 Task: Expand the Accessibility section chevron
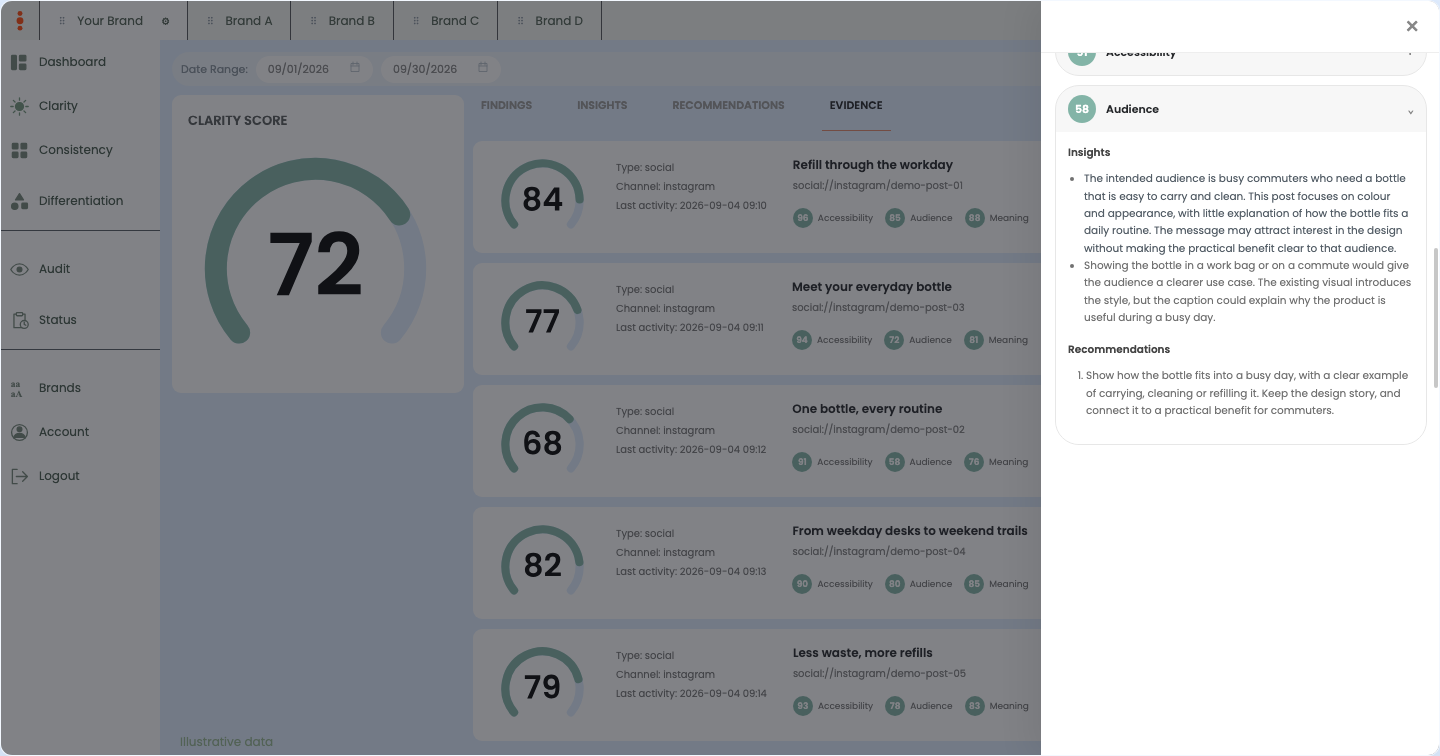click(1410, 53)
